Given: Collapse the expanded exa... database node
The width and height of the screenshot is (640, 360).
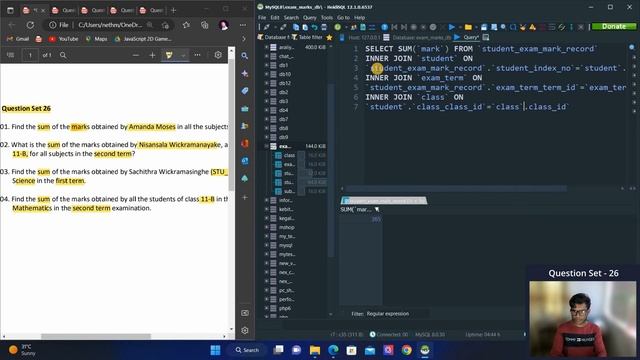Looking at the screenshot, I should (267, 146).
